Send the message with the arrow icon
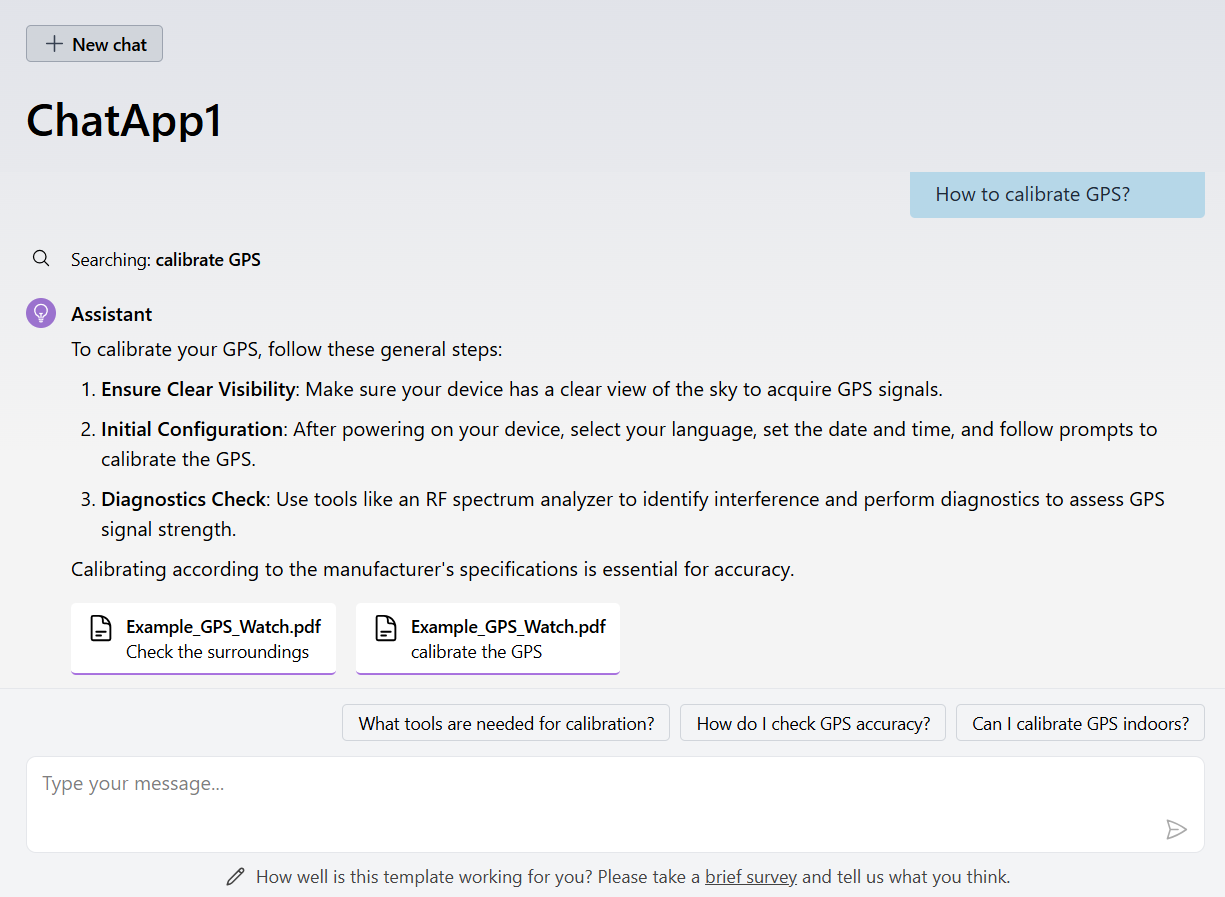This screenshot has width=1225, height=897. (1176, 829)
